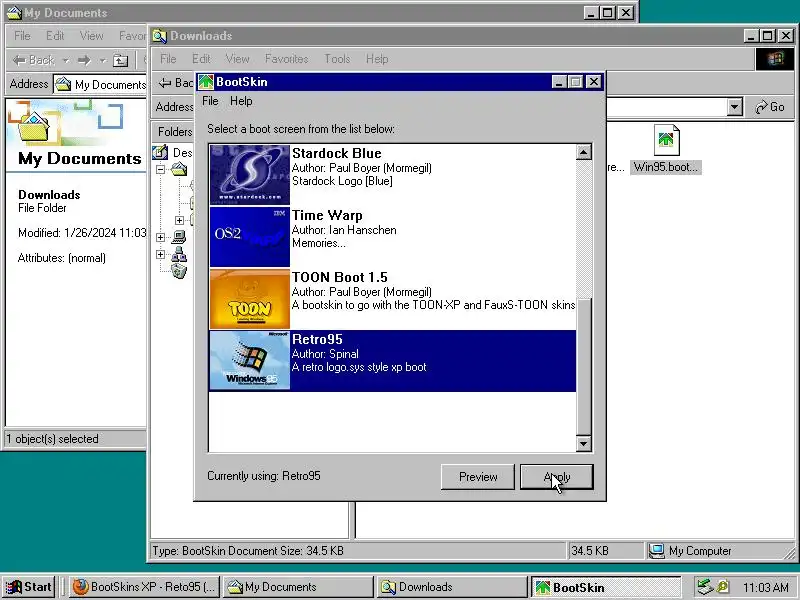
Task: Click the TOON Boot 1.5 title text
Action: point(340,277)
